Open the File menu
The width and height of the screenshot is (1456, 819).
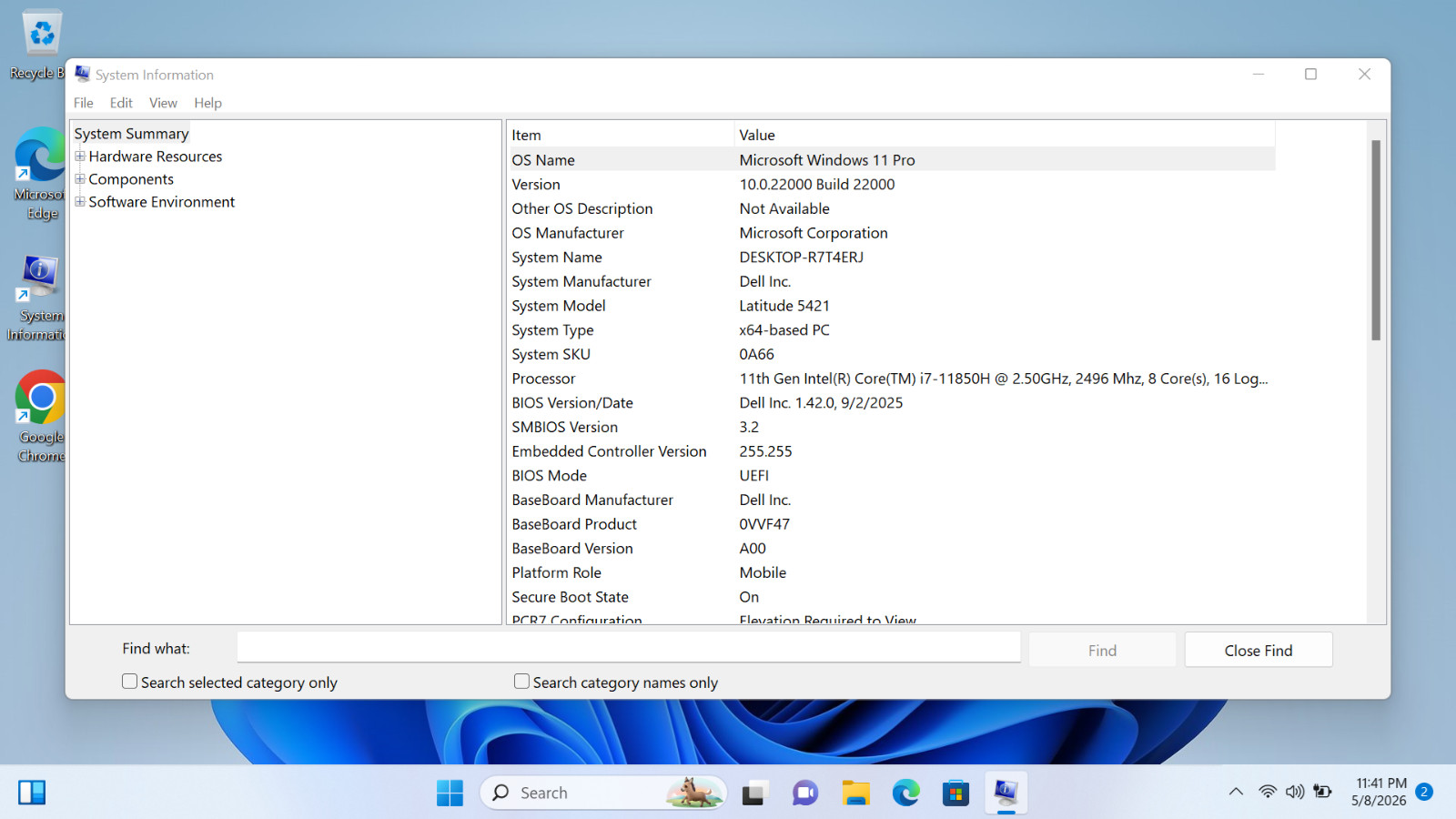[x=84, y=103]
